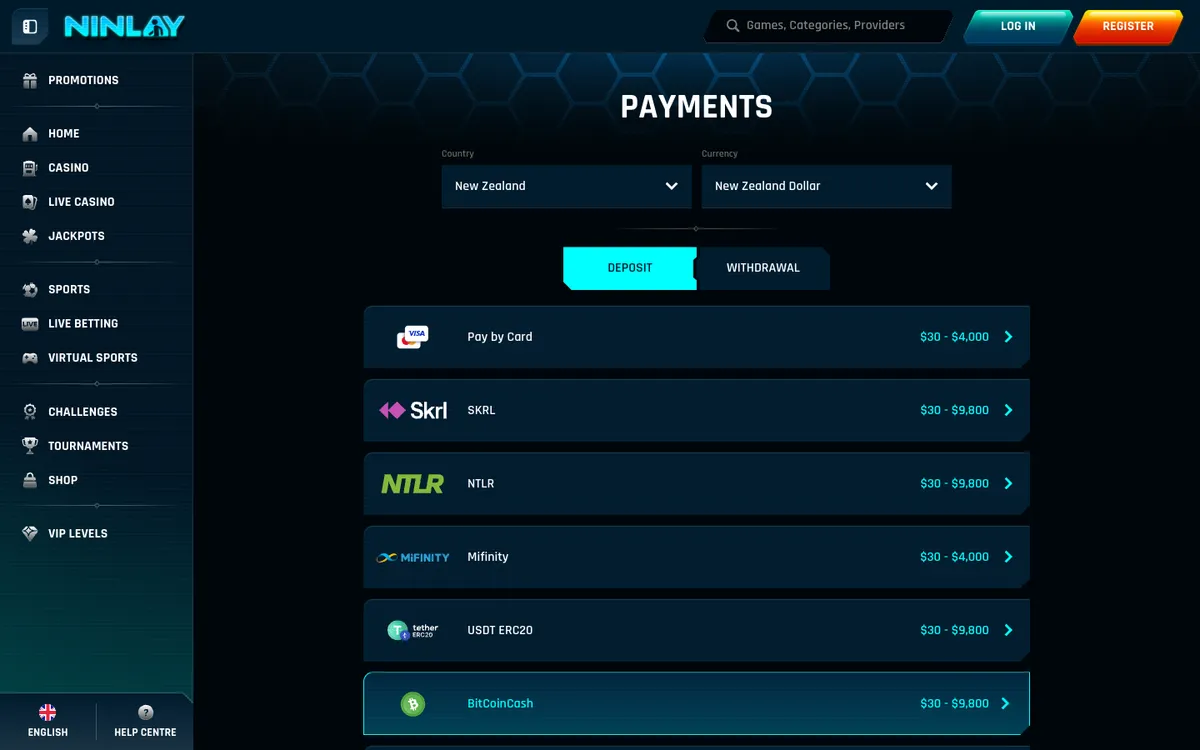Expand the BitCoinCash row chevron
Image resolution: width=1200 pixels, height=750 pixels.
click(x=1005, y=704)
